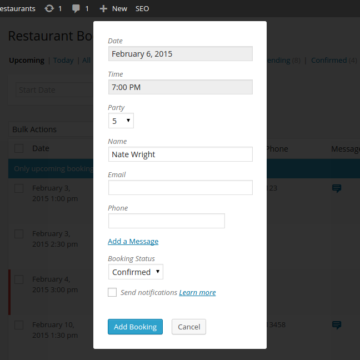Open message icon for February 3 1:00 pm booking

coord(337,189)
